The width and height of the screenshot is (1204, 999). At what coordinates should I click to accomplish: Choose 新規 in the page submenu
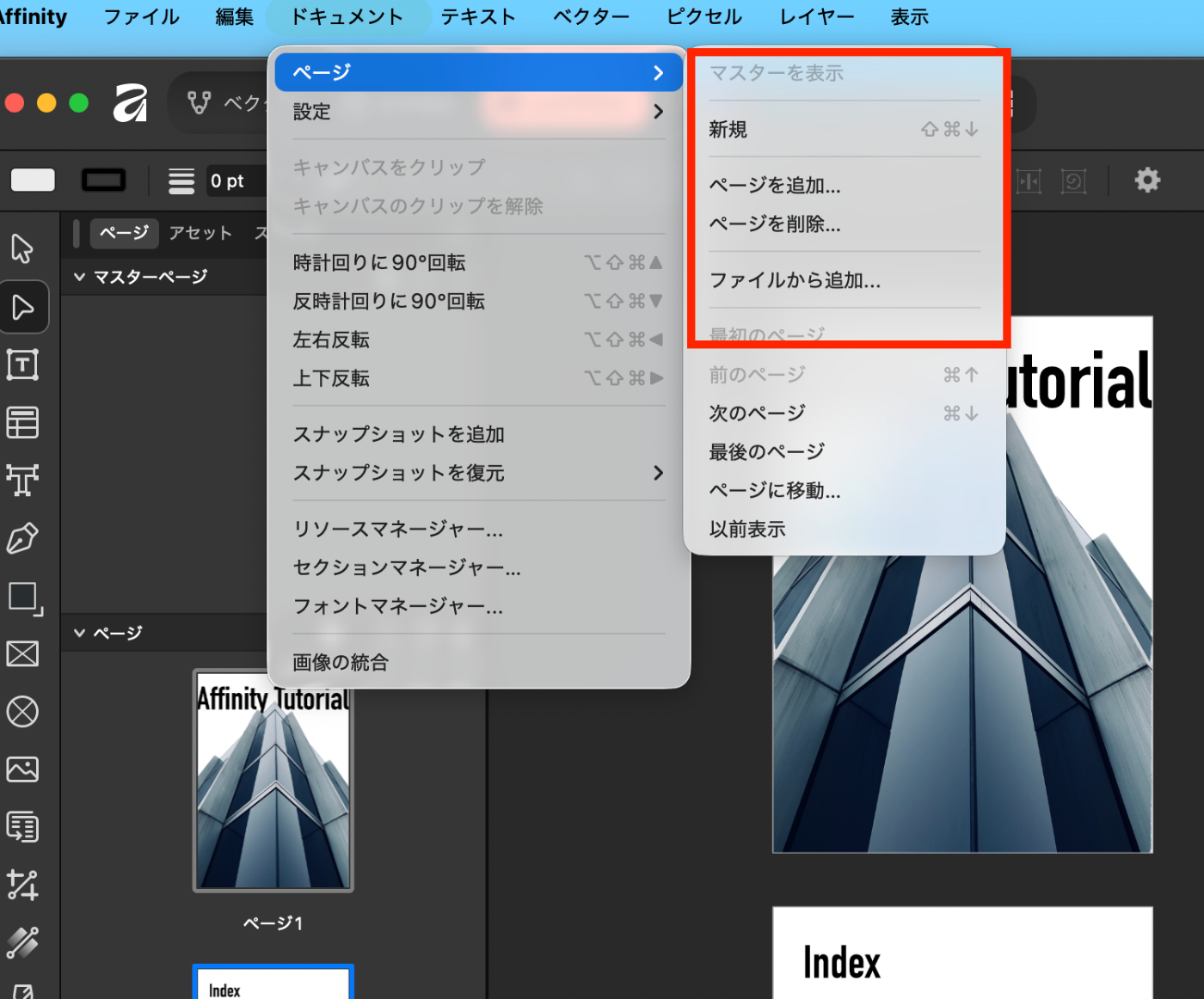[845, 130]
